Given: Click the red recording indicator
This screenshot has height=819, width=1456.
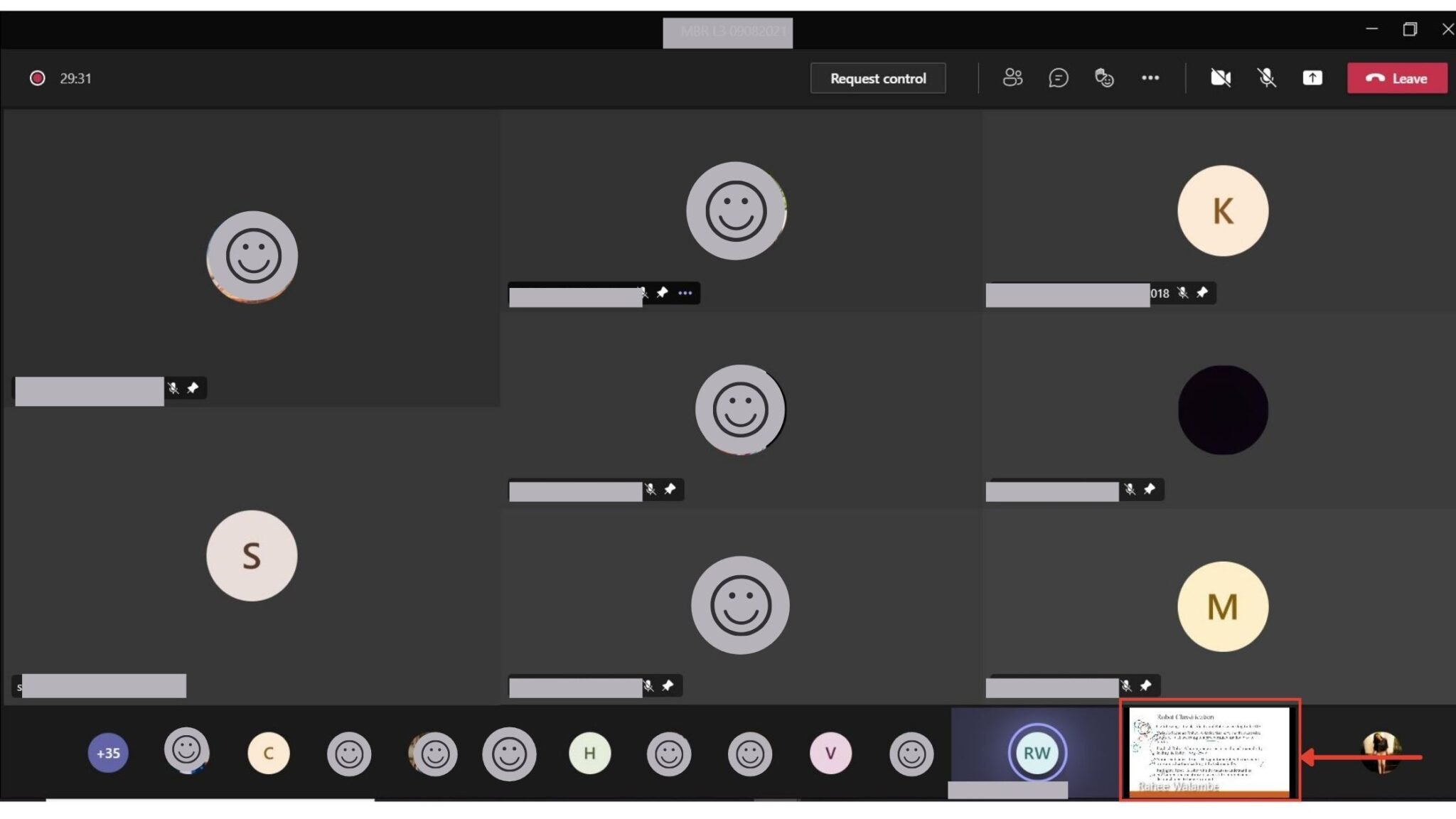Looking at the screenshot, I should (37, 78).
